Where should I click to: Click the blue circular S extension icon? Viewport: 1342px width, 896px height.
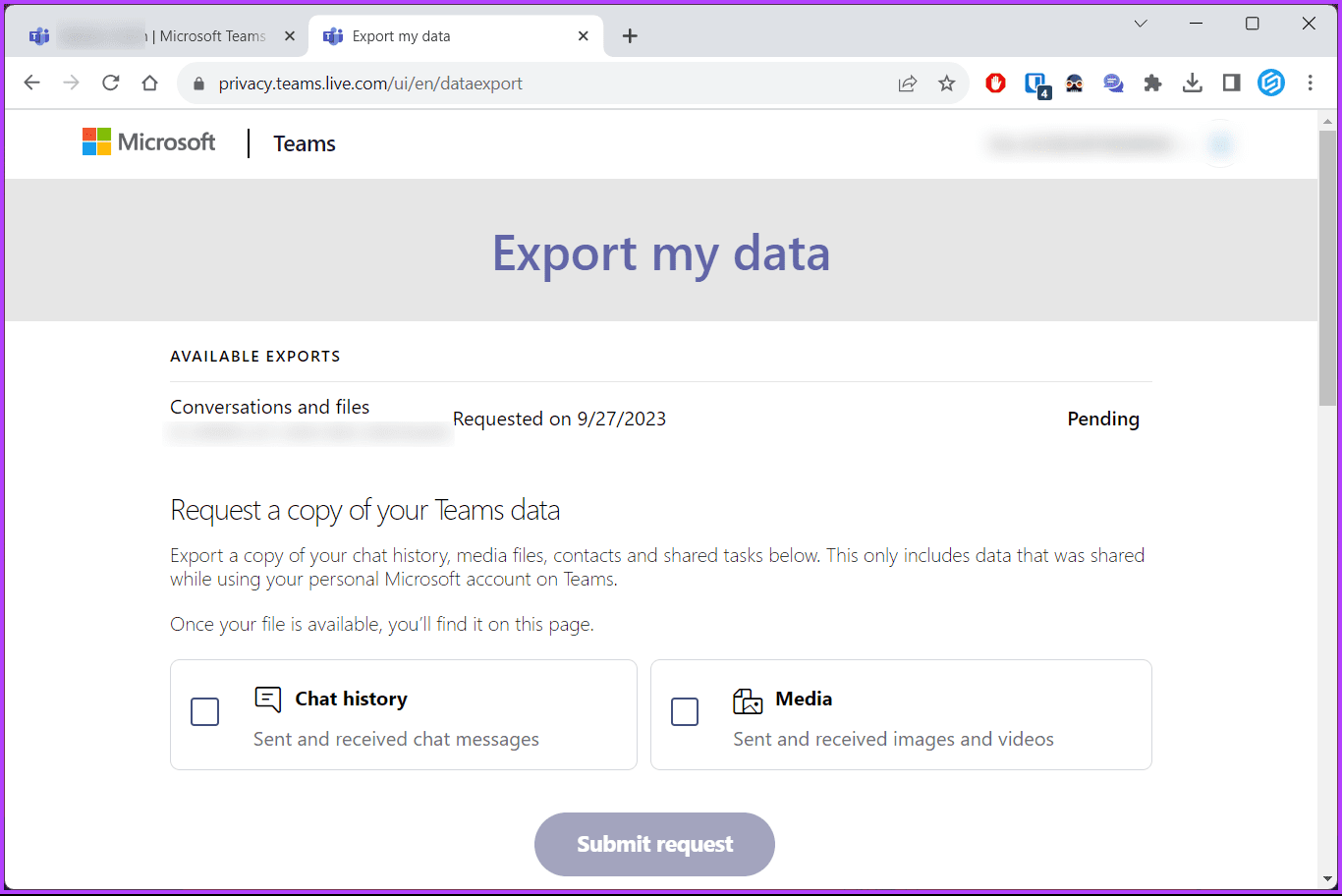(x=1271, y=83)
